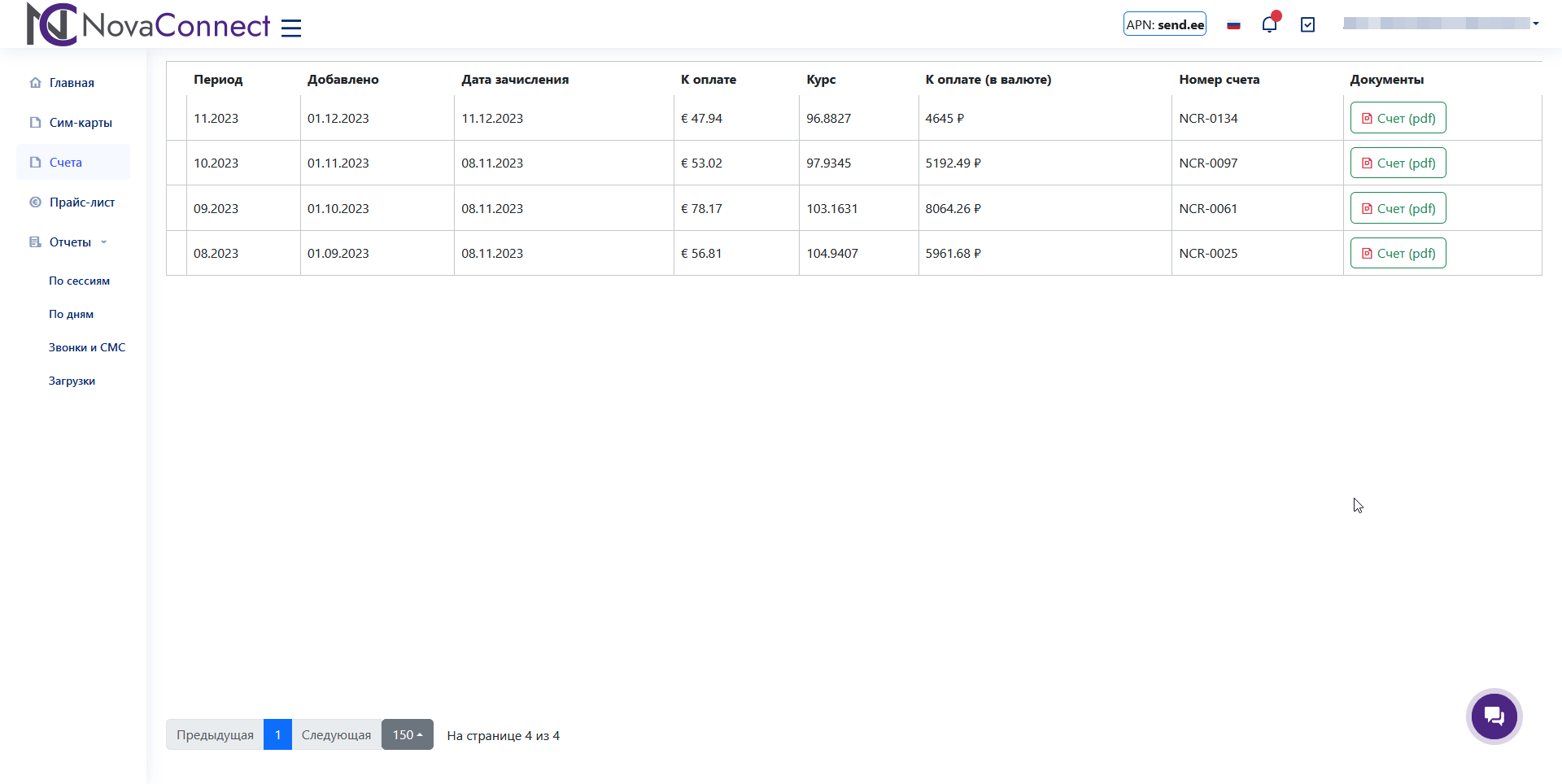Go to Главная in sidebar
The image size is (1562, 784).
(x=72, y=83)
